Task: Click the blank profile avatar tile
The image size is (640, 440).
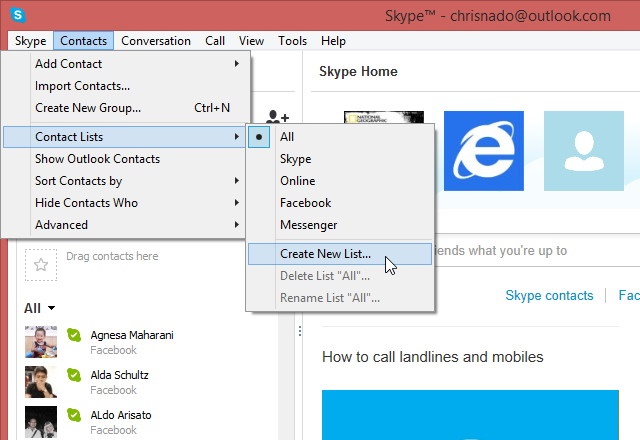Action: tap(584, 151)
